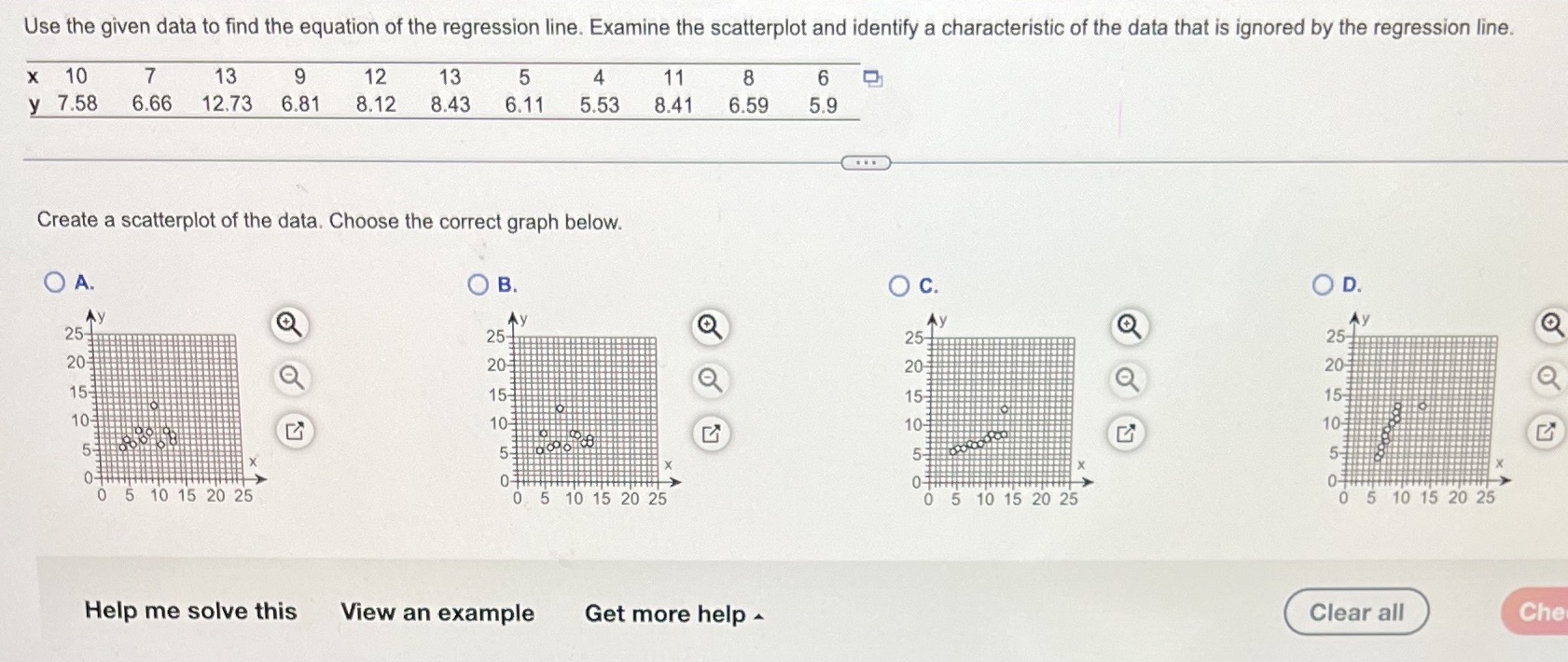
Task: Open graph D via its external link icon
Action: [1549, 430]
